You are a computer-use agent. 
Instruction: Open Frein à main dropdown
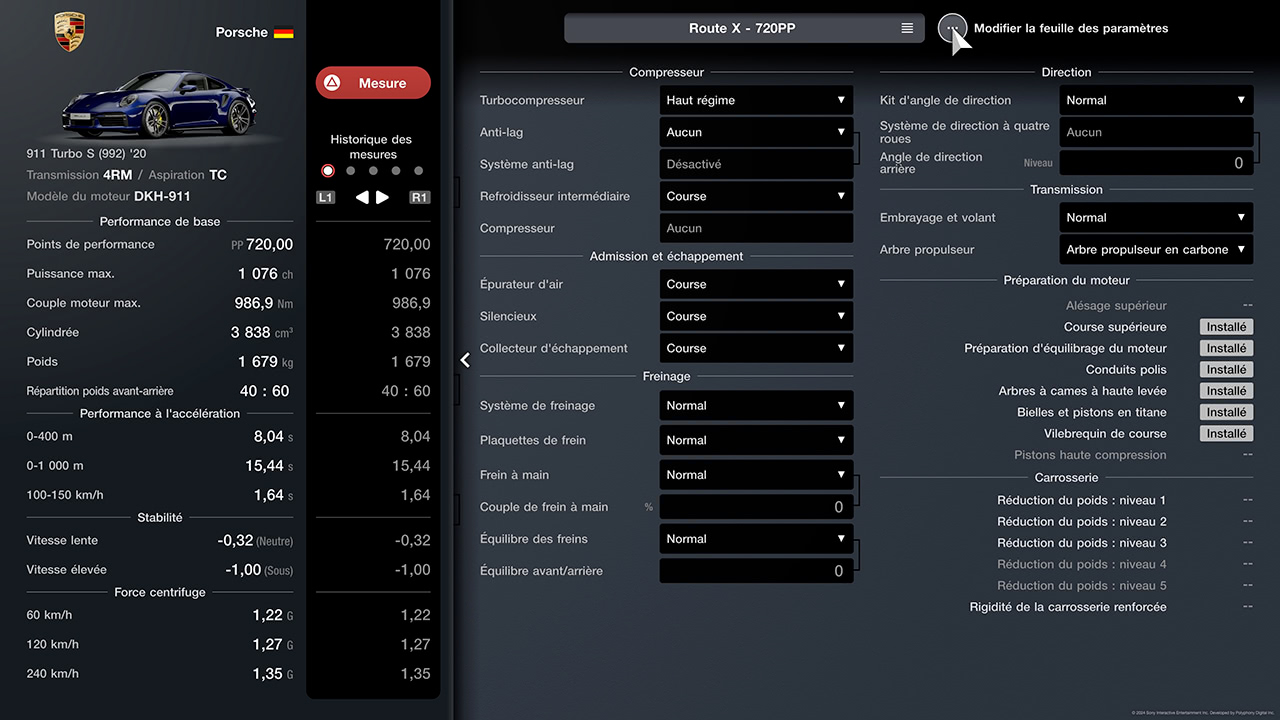[756, 475]
